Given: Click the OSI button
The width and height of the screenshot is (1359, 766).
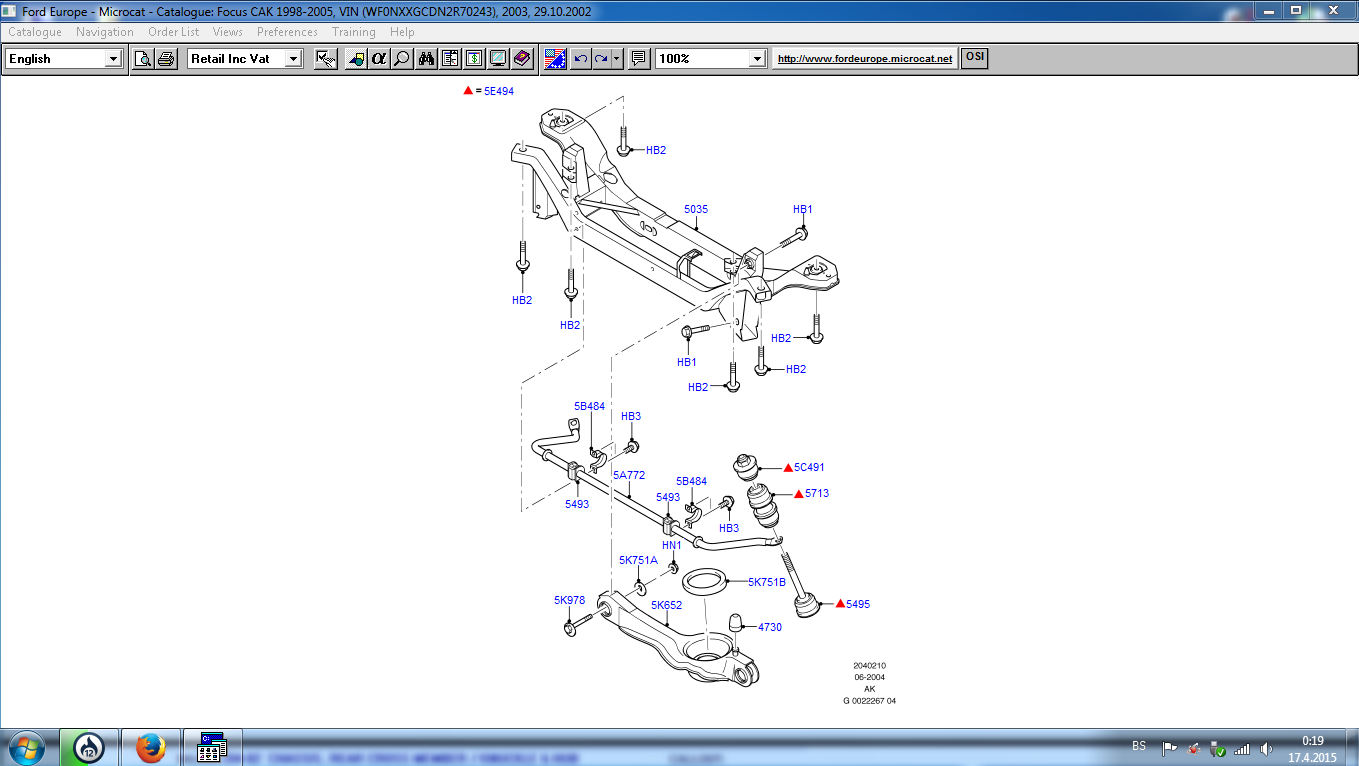Looking at the screenshot, I should (974, 58).
